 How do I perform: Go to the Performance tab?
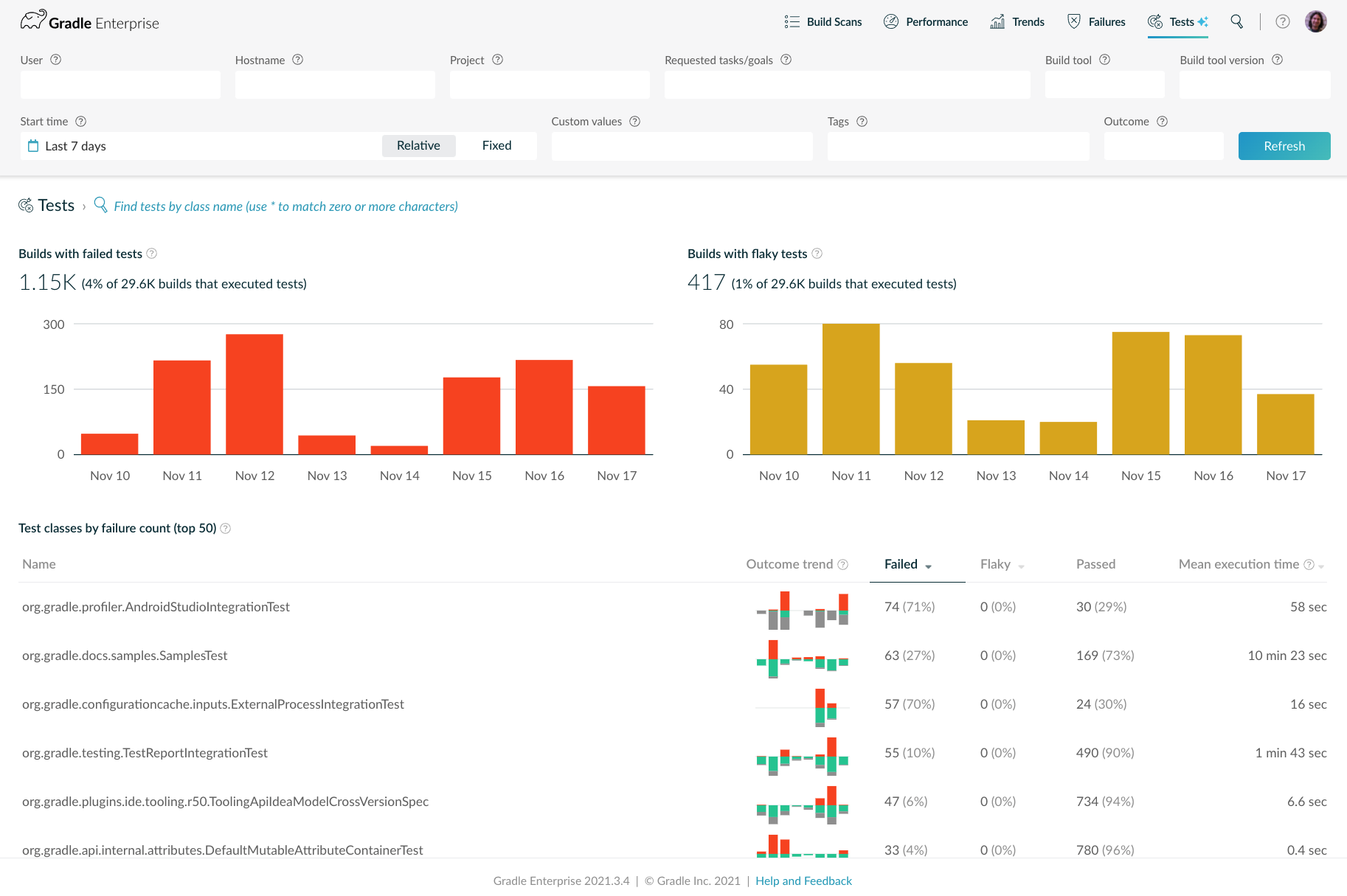(x=926, y=22)
